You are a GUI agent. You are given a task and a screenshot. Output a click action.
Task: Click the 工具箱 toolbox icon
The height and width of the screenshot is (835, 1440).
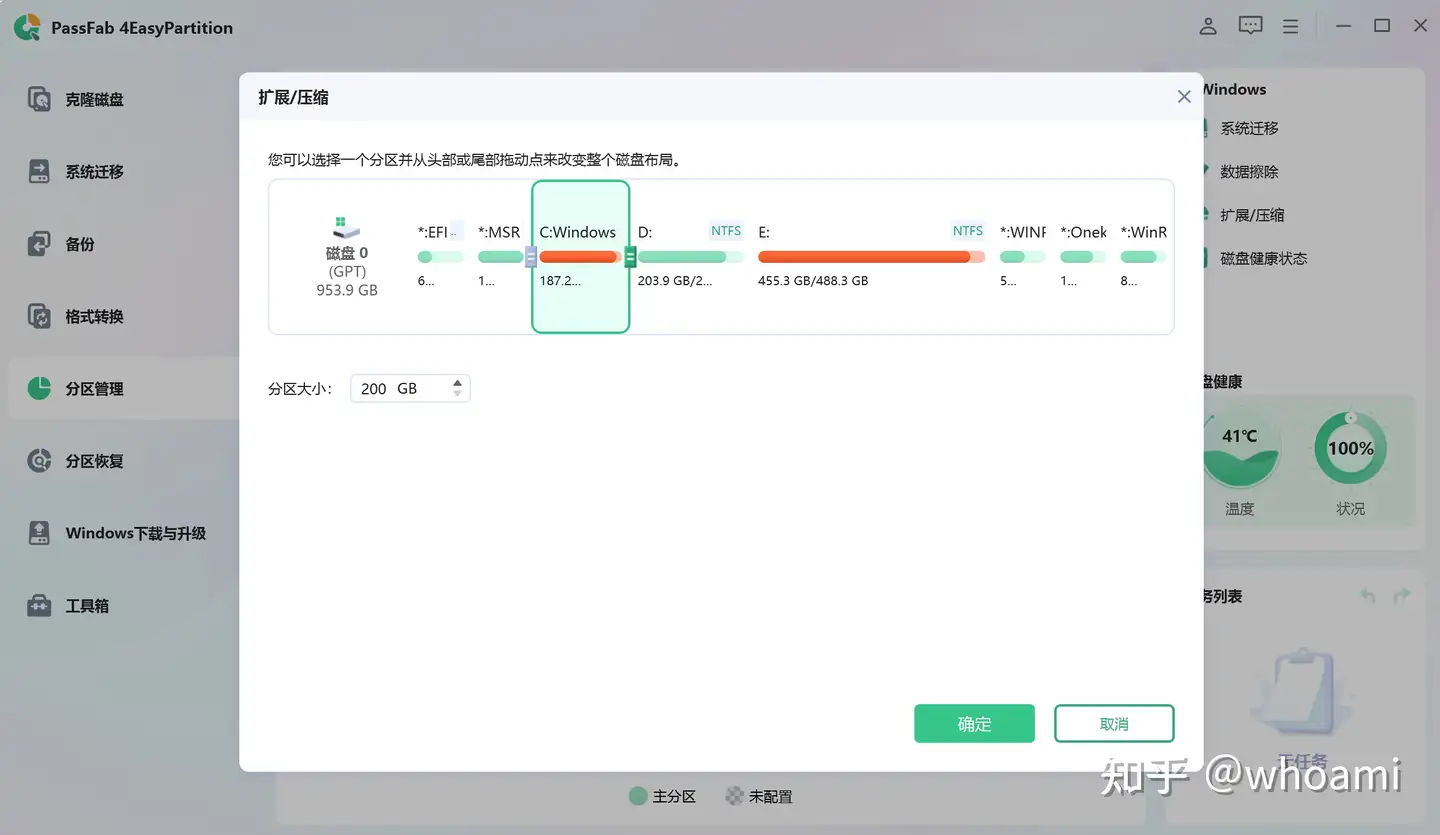pyautogui.click(x=39, y=606)
